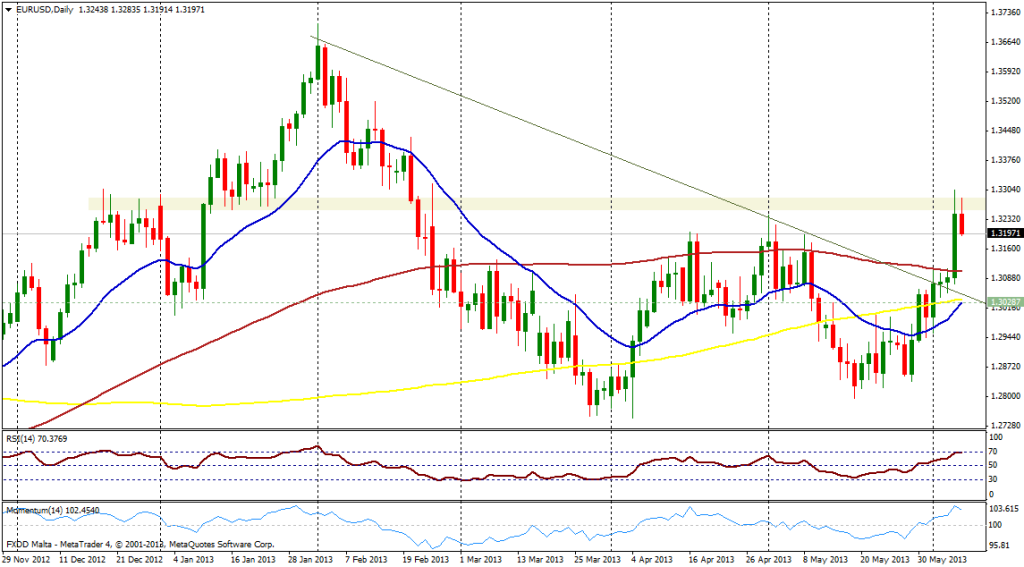Select the Momentum(14) indicator label

pyautogui.click(x=48, y=509)
